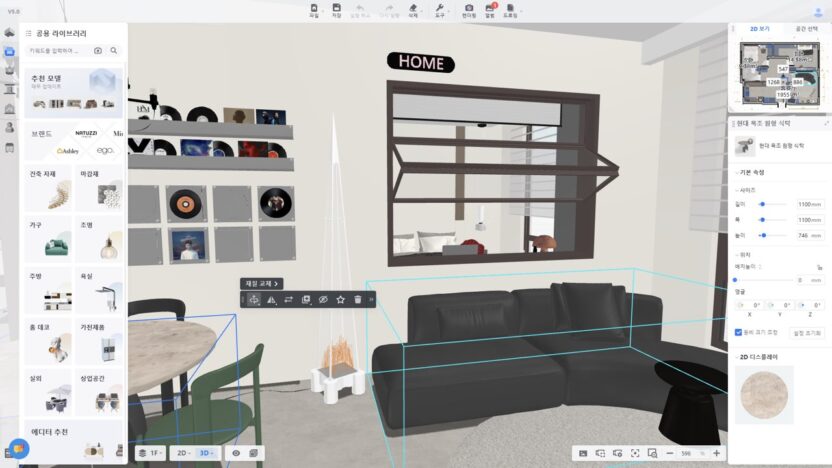Add selected object to favorites with star icon
The height and width of the screenshot is (468, 832).
(340, 299)
